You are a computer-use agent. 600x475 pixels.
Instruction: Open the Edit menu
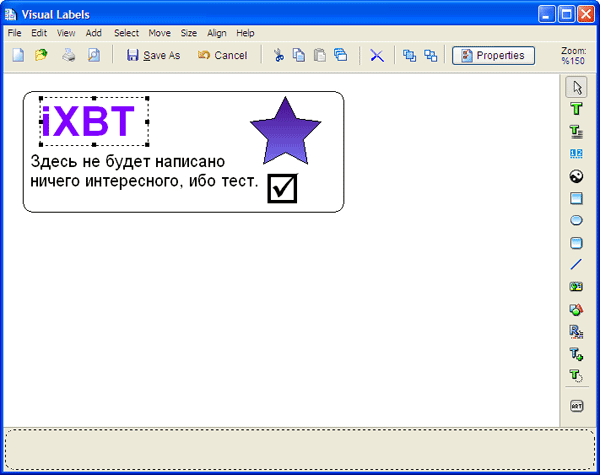39,33
